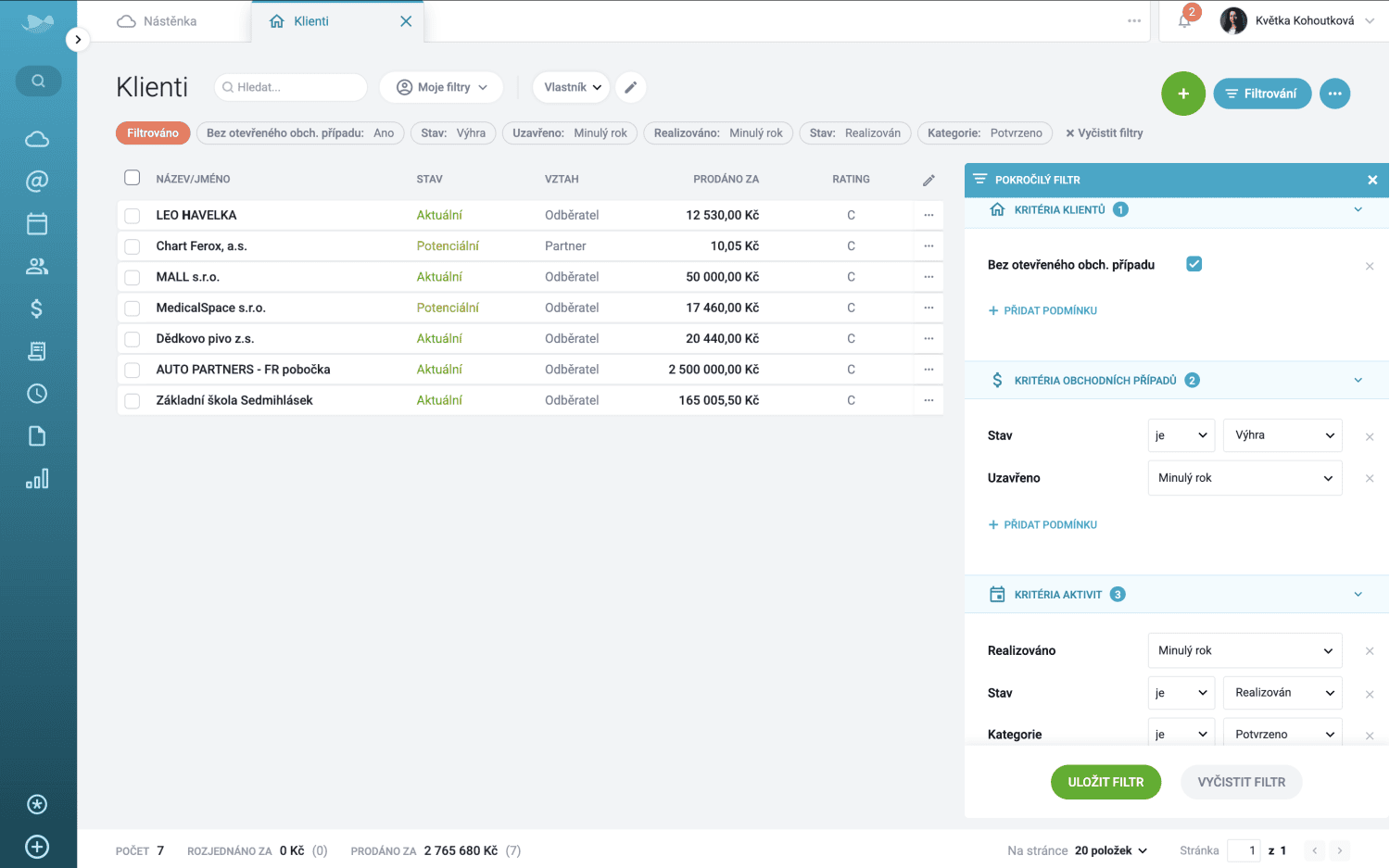The height and width of the screenshot is (868, 1390).
Task: Open the Moje filtry dropdown
Action: [441, 87]
